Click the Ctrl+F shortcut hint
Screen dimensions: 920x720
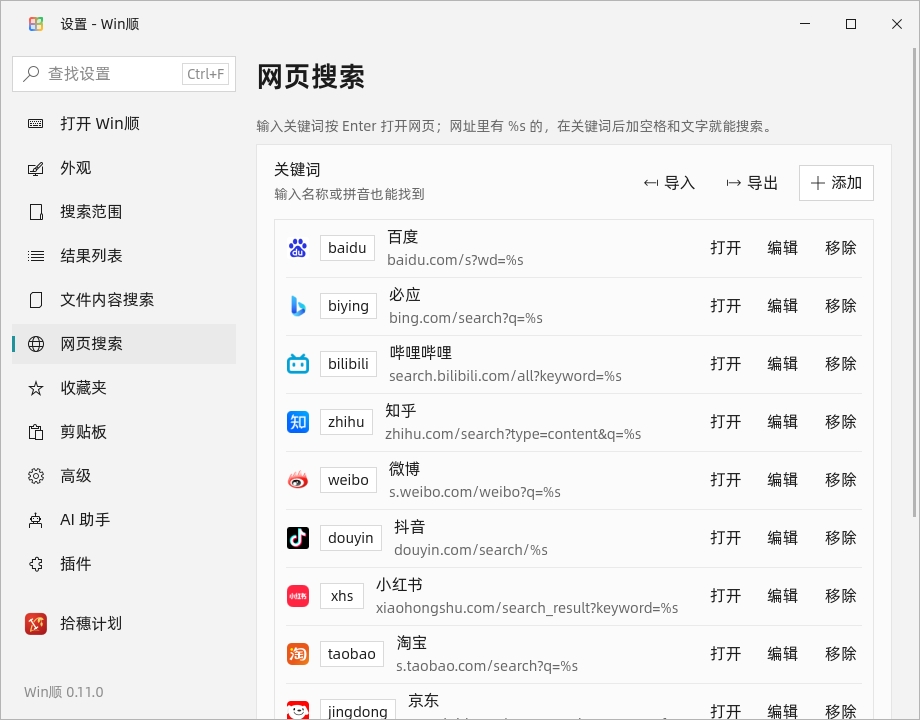coord(205,74)
